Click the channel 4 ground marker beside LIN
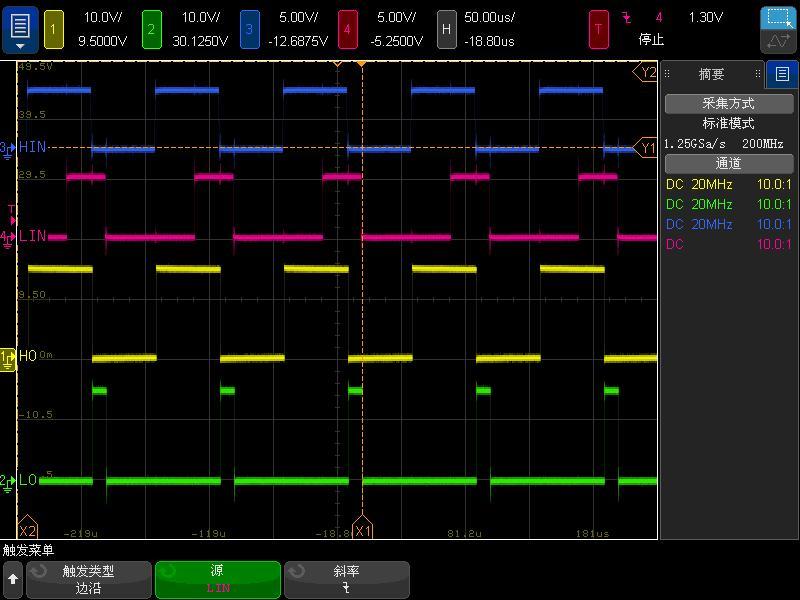 click(8, 238)
